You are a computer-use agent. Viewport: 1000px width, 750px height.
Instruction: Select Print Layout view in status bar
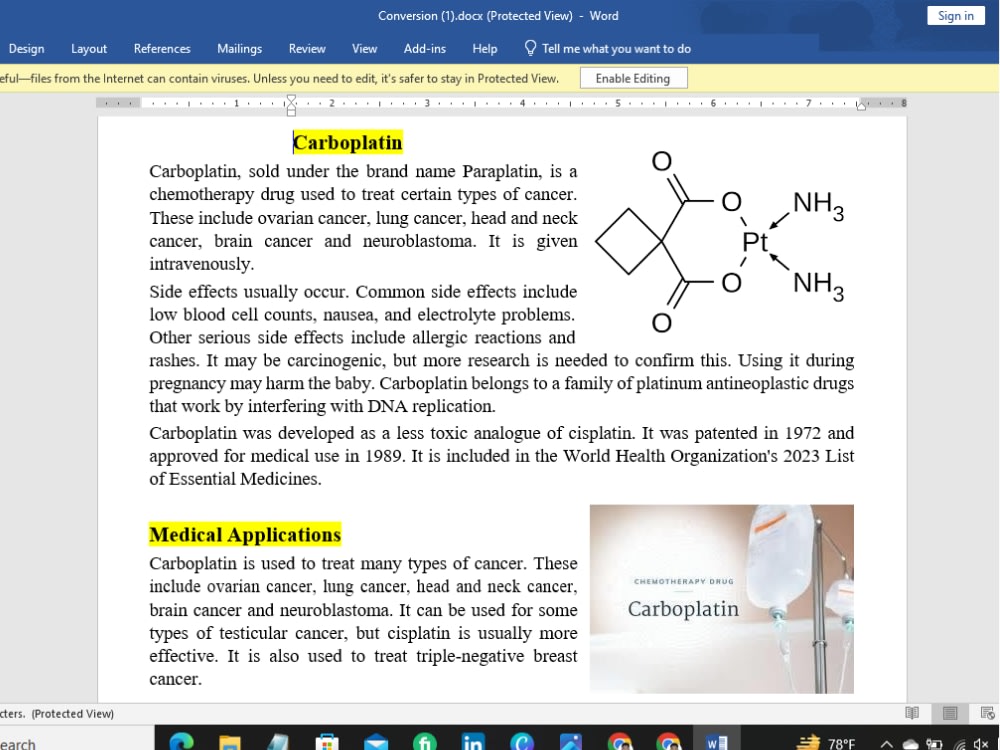(x=950, y=713)
